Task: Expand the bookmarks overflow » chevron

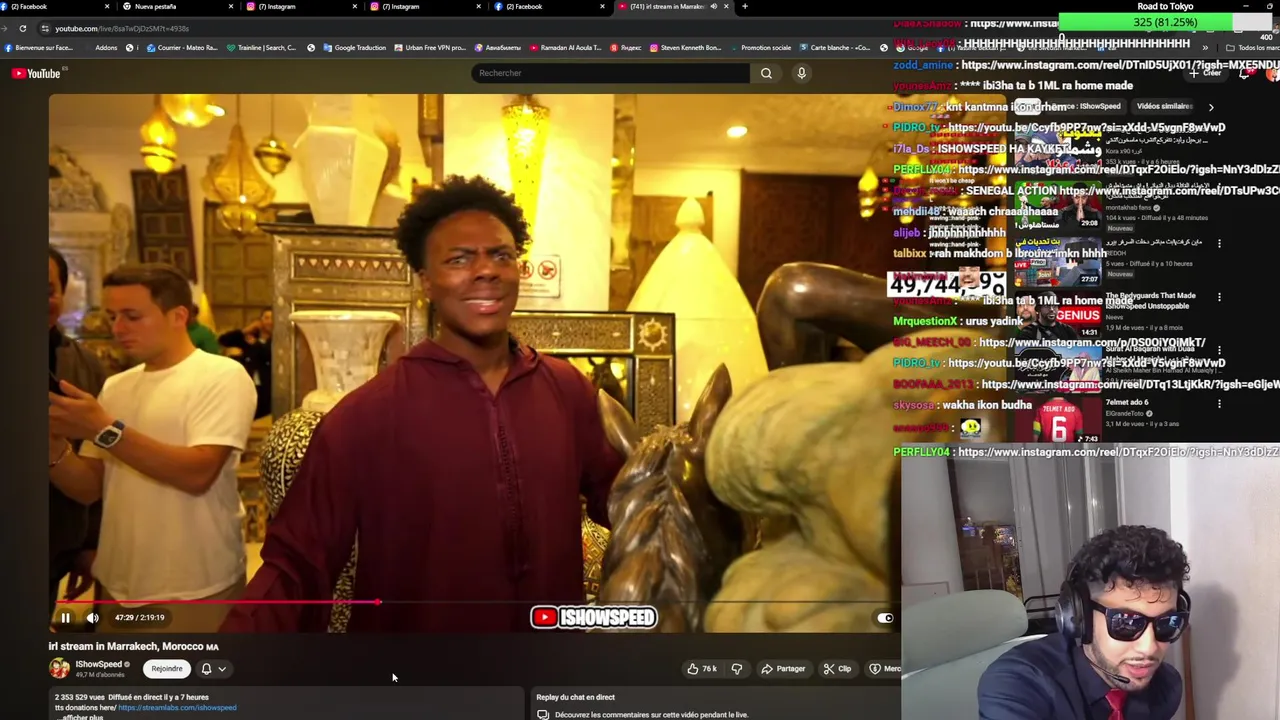Action: coord(1205,48)
